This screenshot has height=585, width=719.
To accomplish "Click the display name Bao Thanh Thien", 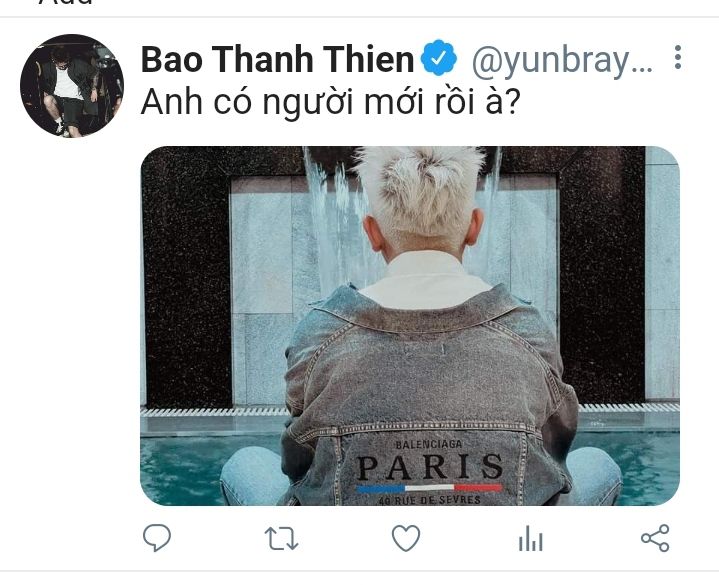I will coord(277,60).
